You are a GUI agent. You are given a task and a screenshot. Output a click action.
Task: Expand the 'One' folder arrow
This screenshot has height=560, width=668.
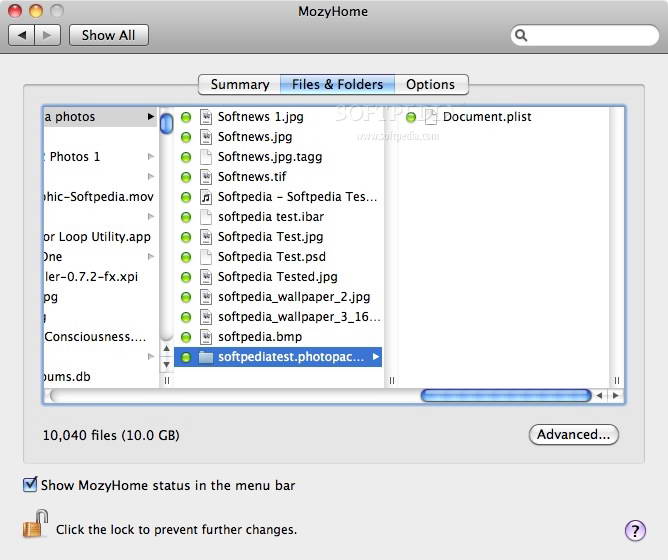(x=150, y=257)
